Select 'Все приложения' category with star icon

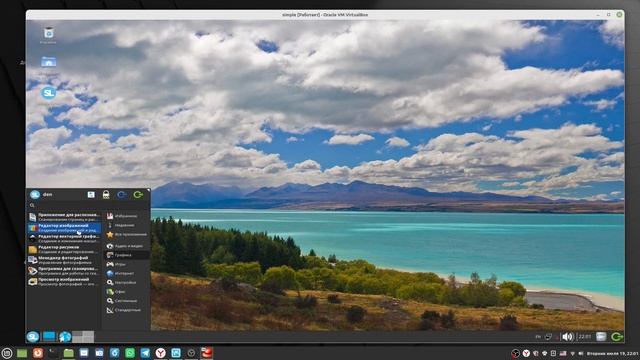pyautogui.click(x=126, y=235)
